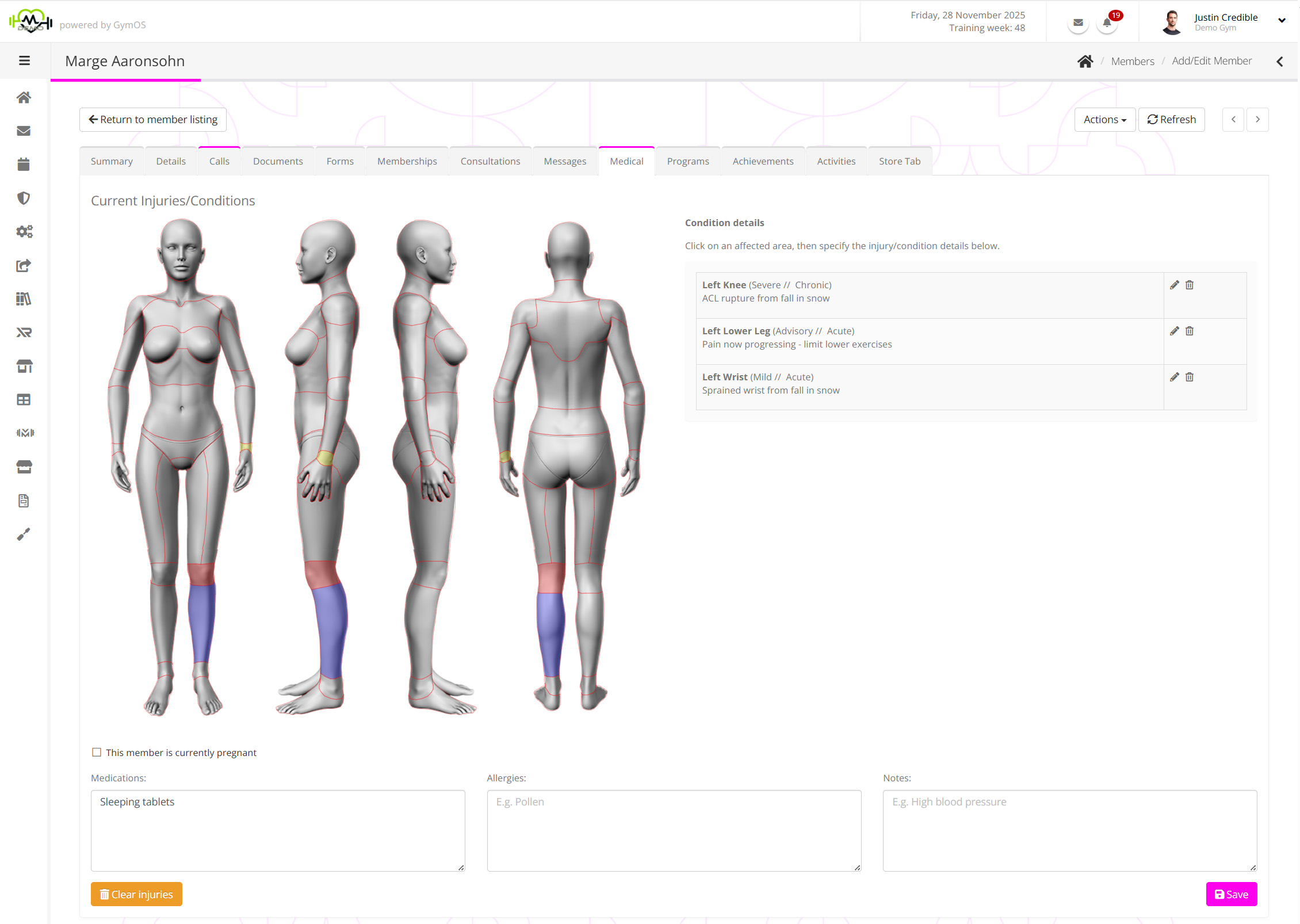Select the blue left lower leg region
This screenshot has width=1300, height=924.
coord(201,621)
